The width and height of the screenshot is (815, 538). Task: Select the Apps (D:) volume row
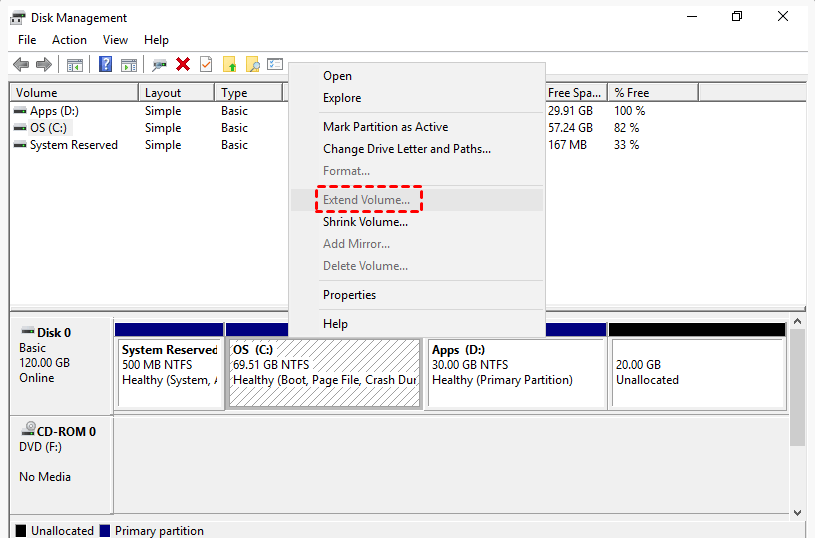click(54, 111)
